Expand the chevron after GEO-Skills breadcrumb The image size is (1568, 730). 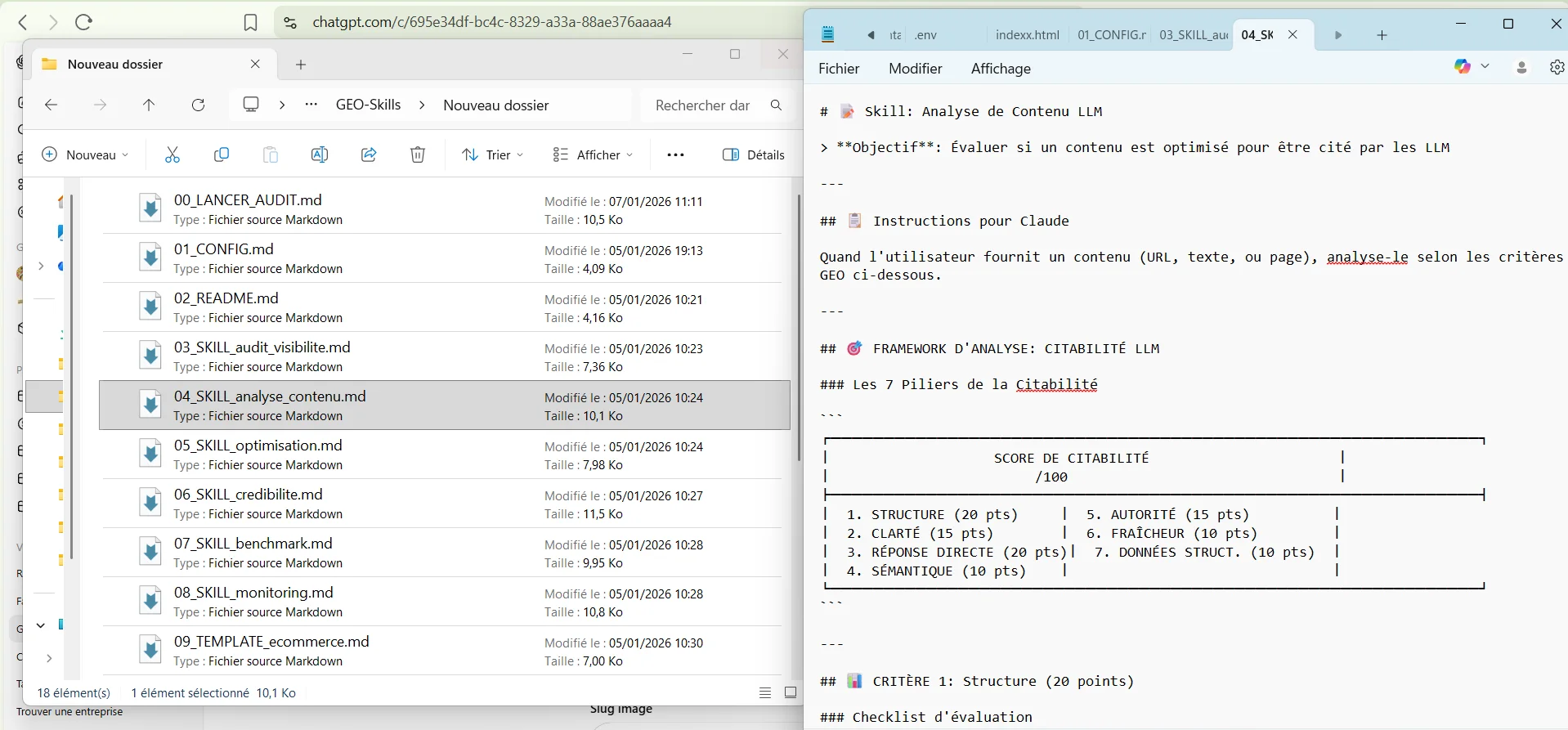pos(422,105)
